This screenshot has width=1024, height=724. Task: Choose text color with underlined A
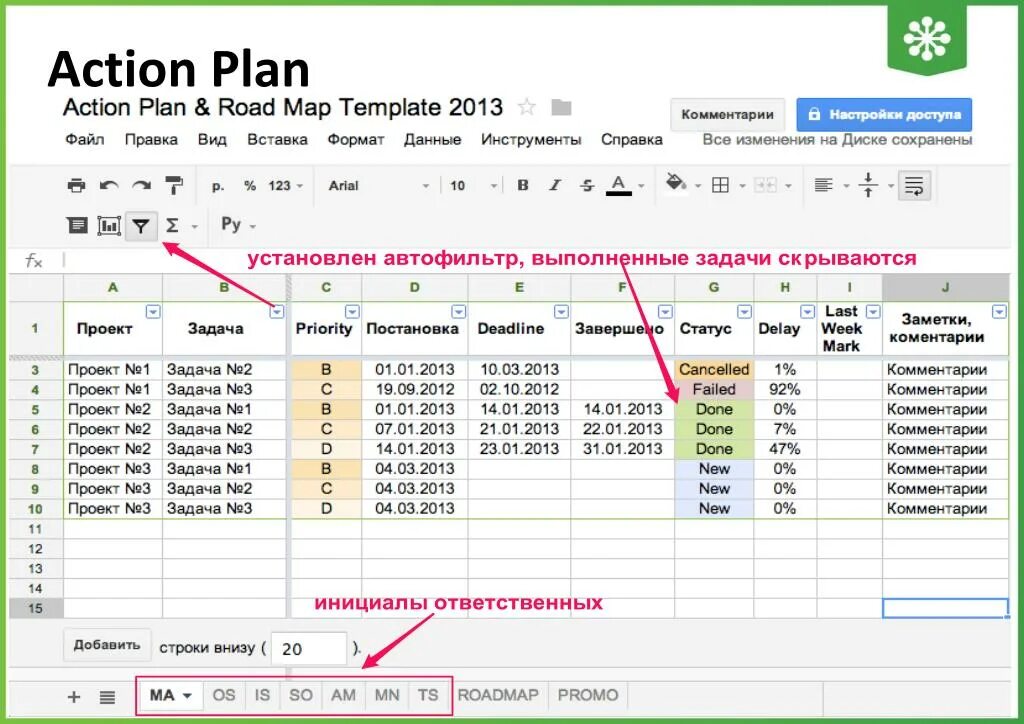click(618, 185)
